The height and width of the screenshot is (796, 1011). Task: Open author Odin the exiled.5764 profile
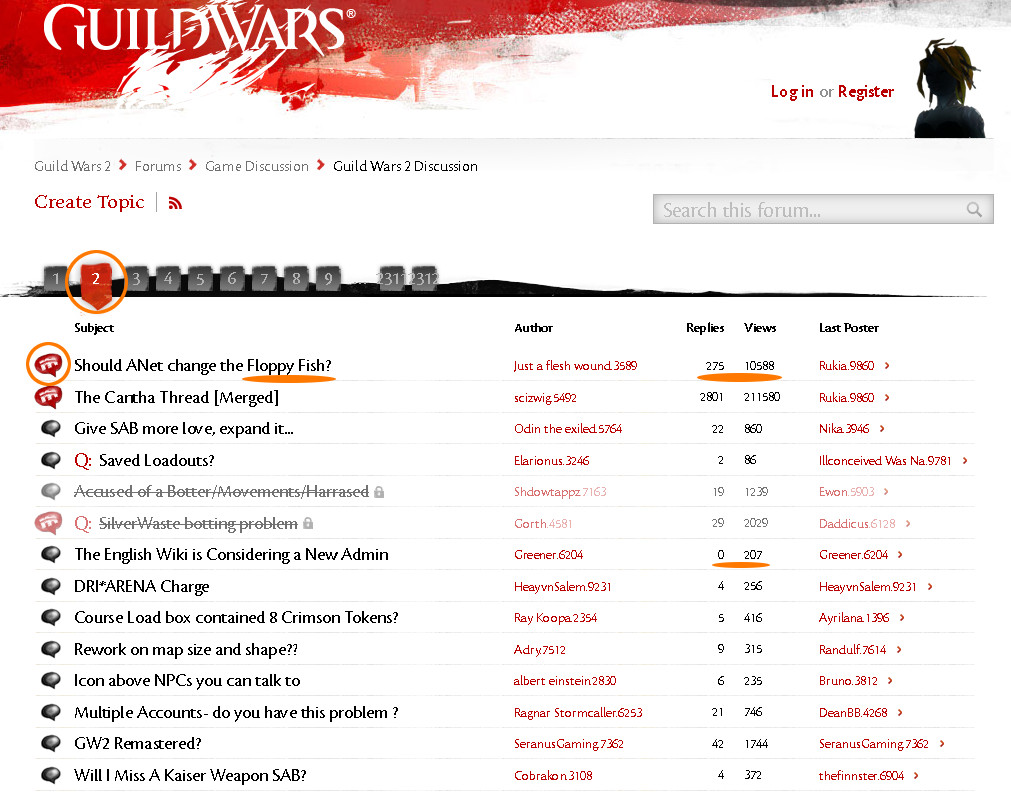click(x=568, y=429)
